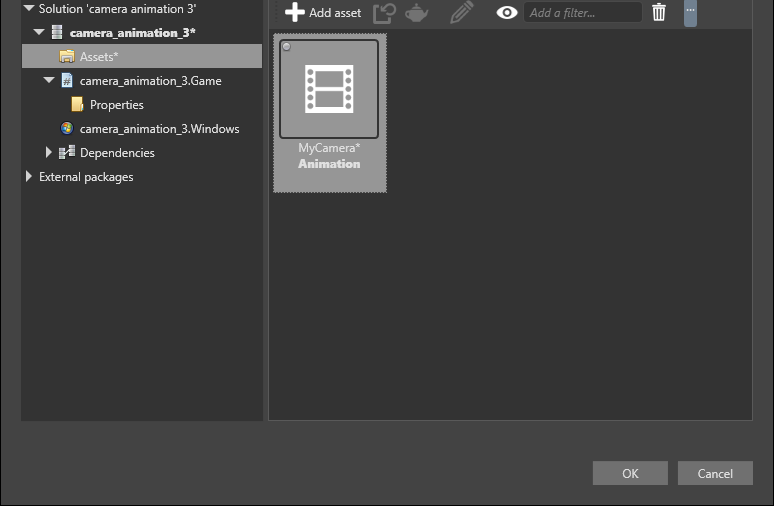Expand External packages node
Image resolution: width=774 pixels, height=506 pixels.
28,176
